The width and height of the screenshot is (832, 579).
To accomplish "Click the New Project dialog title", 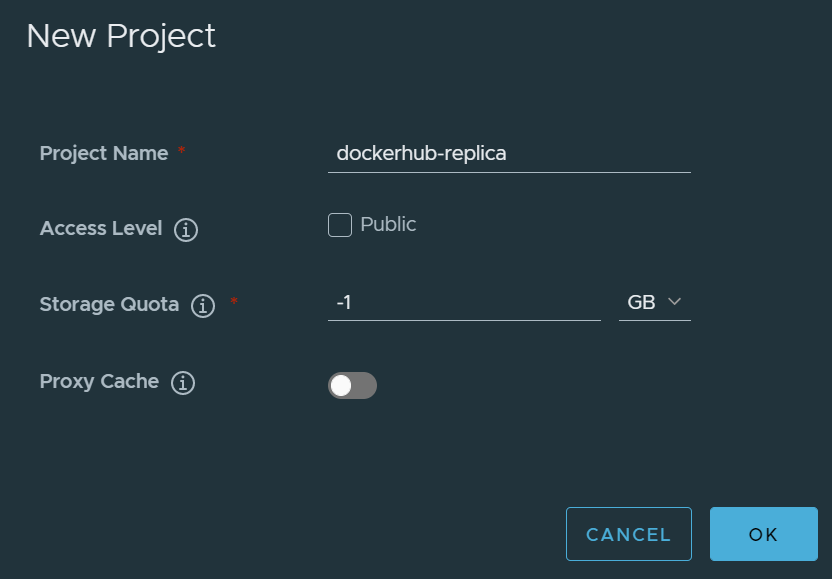I will pos(121,36).
